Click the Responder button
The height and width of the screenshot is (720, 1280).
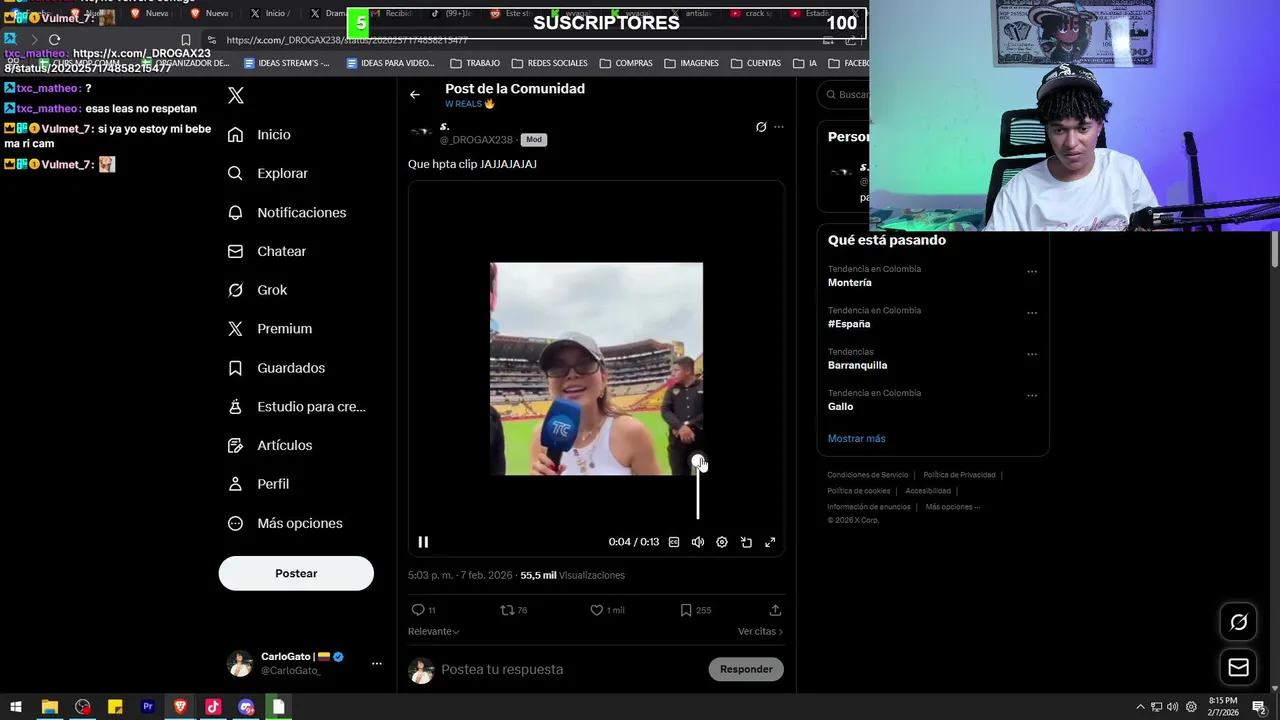click(x=746, y=669)
